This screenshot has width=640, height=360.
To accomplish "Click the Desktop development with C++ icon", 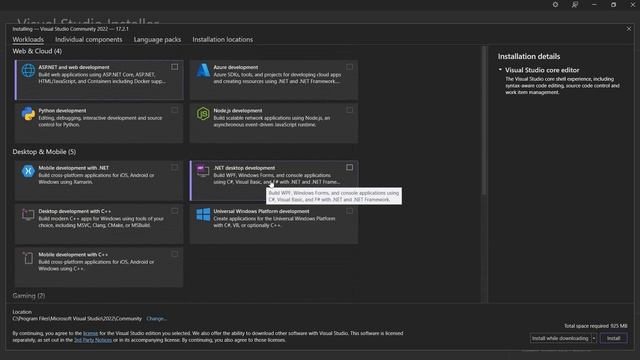I will click(x=28, y=214).
